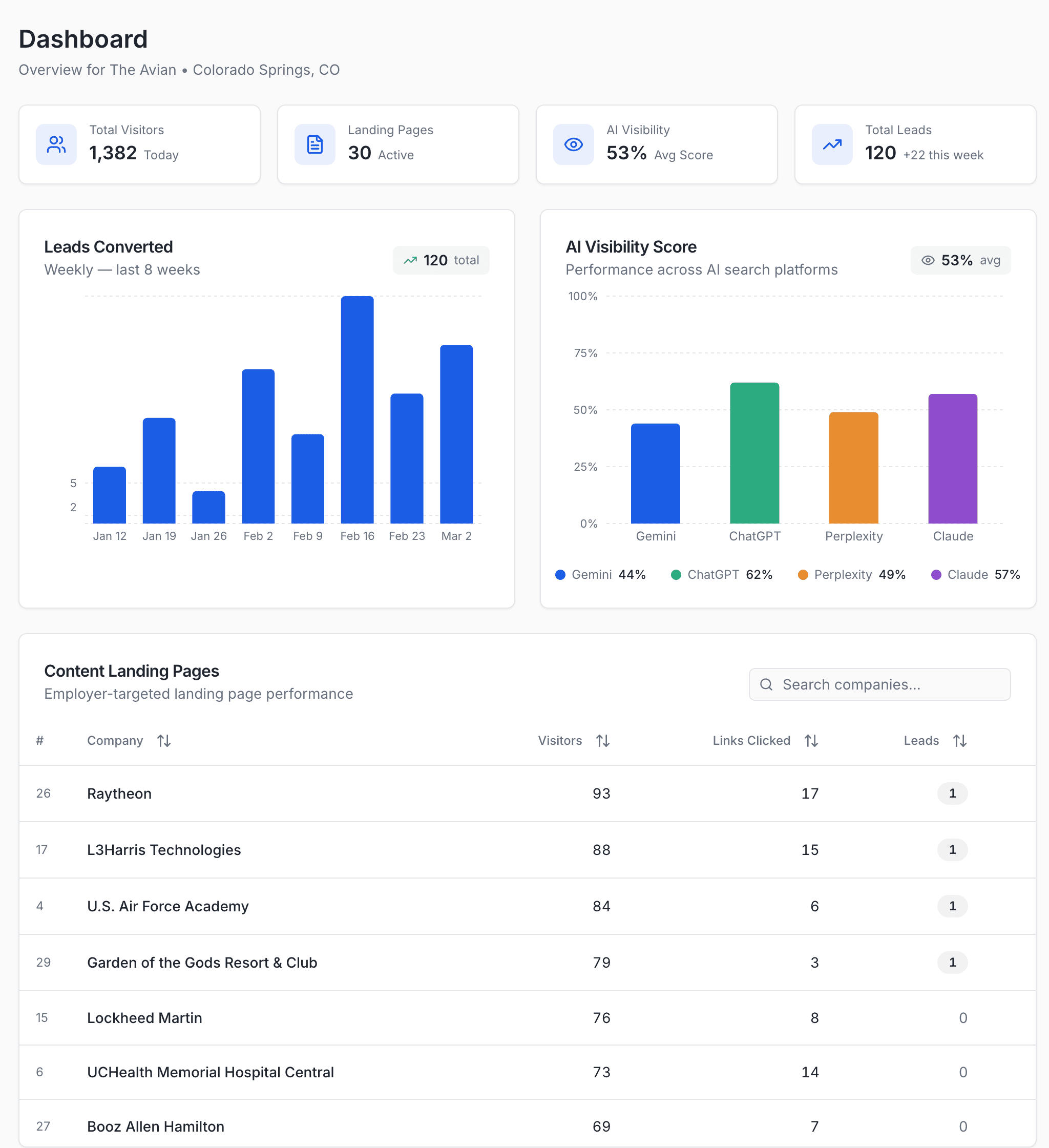Click the Landing Pages document icon
This screenshot has width=1049, height=1148.
click(315, 144)
